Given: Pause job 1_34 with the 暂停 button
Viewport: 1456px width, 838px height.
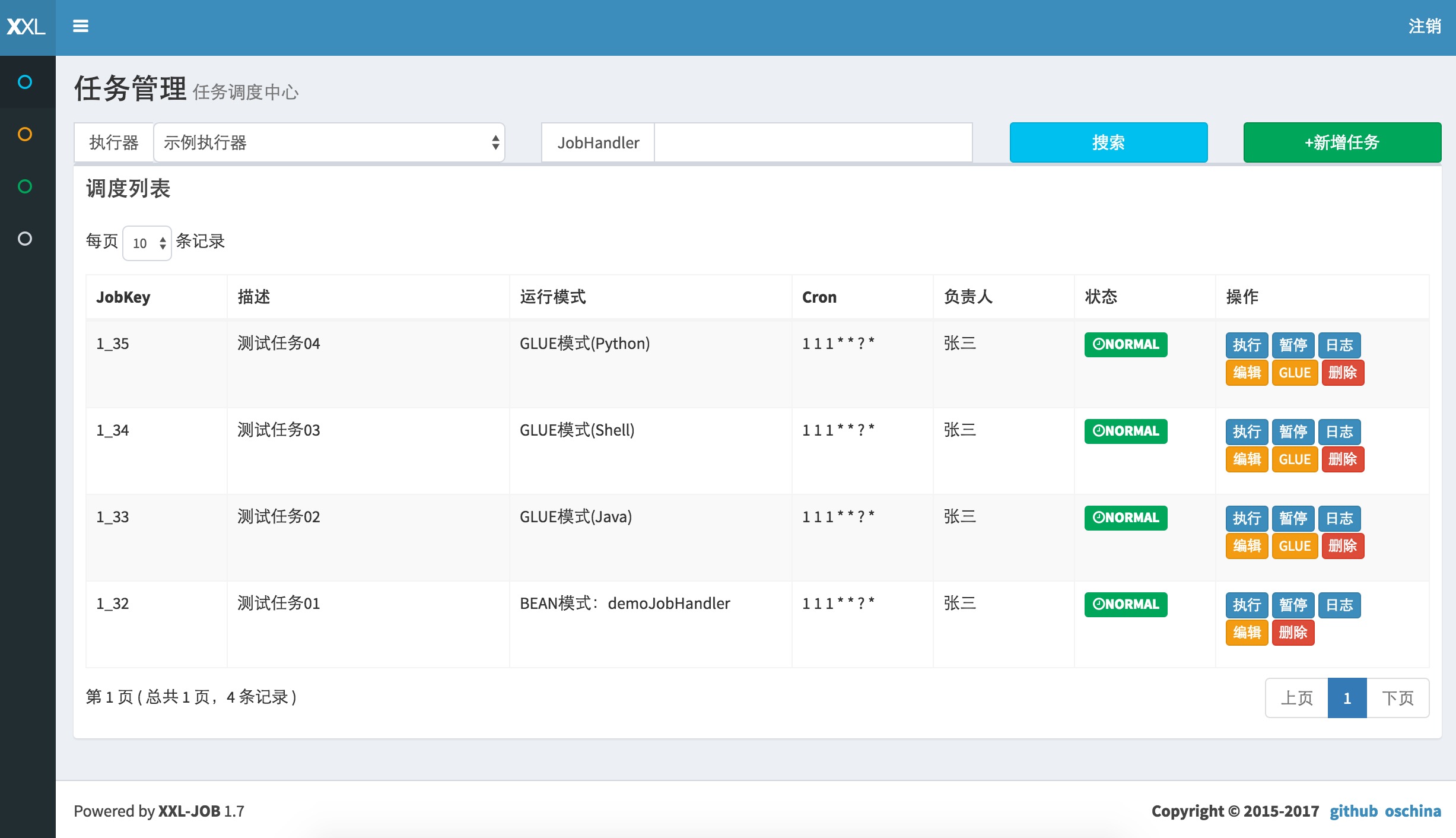Looking at the screenshot, I should click(1294, 431).
